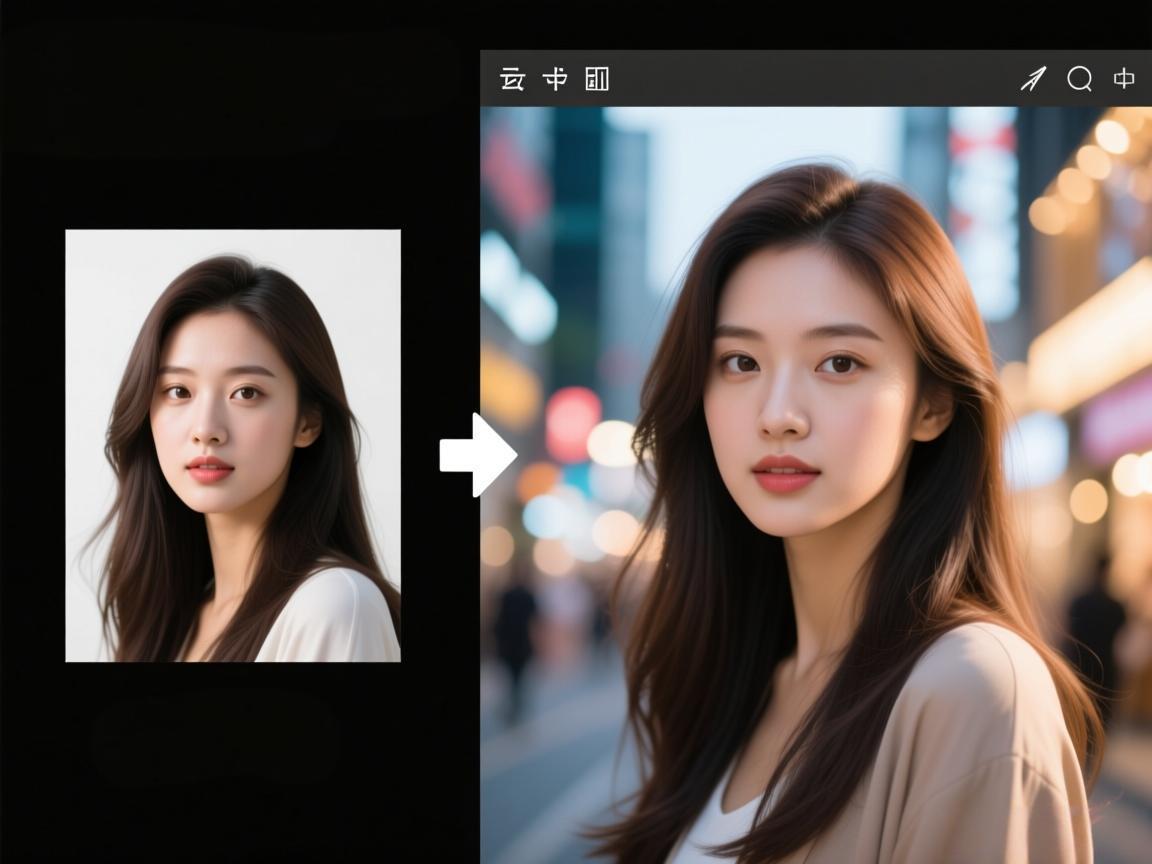The image size is (1152, 864).
Task: Click the second icon in the top-left toolbar
Action: coord(555,79)
